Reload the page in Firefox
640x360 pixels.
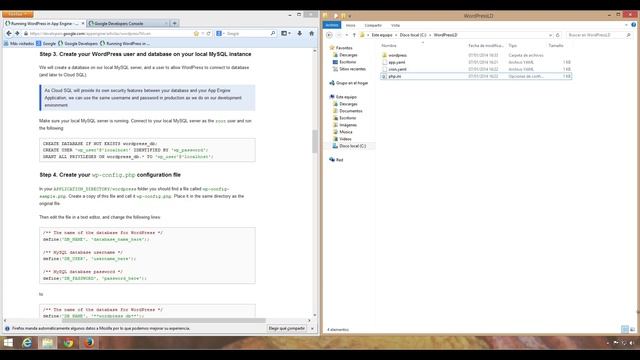[209, 33]
